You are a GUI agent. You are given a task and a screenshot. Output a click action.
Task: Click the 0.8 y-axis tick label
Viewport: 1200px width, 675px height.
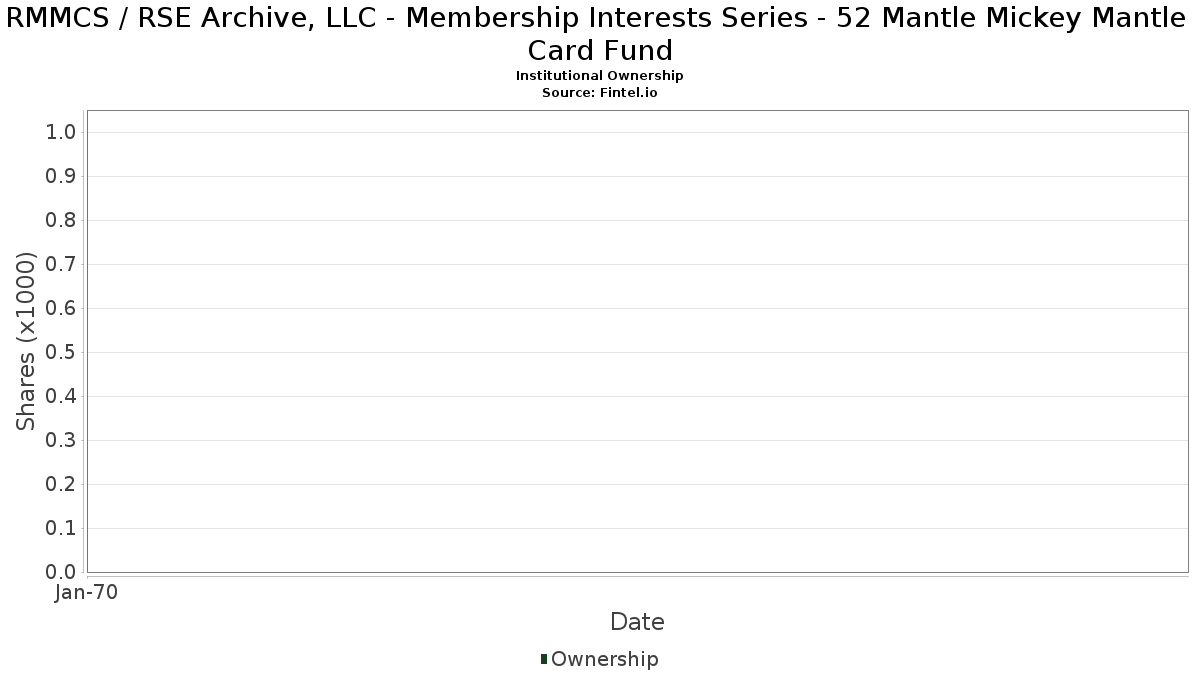coord(62,221)
